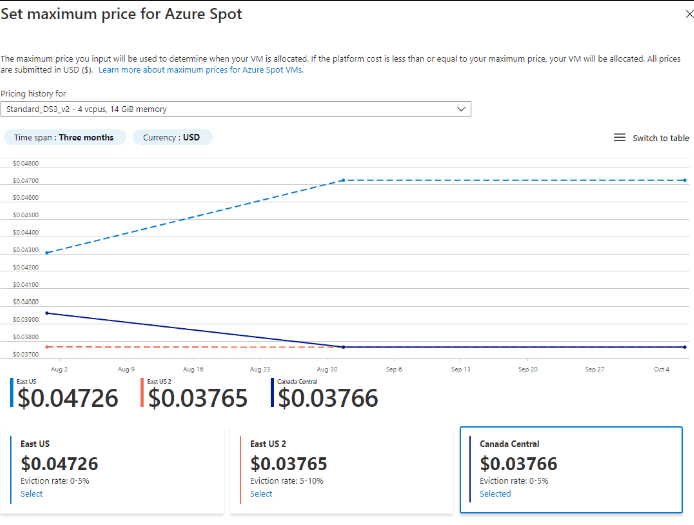Select the East US price card
Viewport: 694px width, 525px height.
click(115, 470)
